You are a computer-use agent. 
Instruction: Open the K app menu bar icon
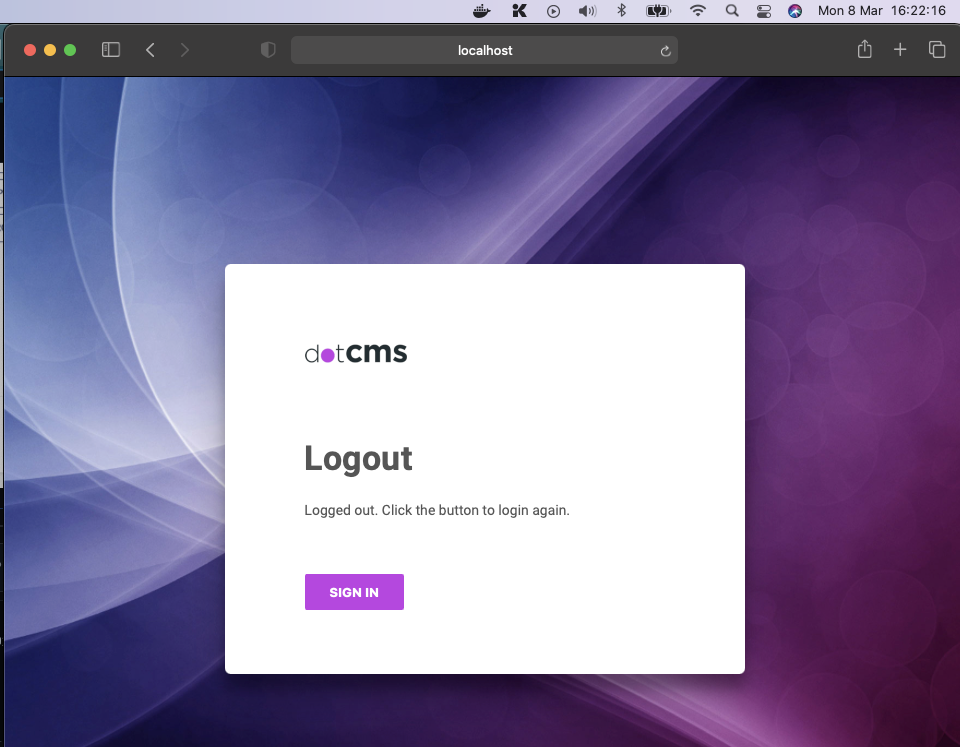coord(519,10)
